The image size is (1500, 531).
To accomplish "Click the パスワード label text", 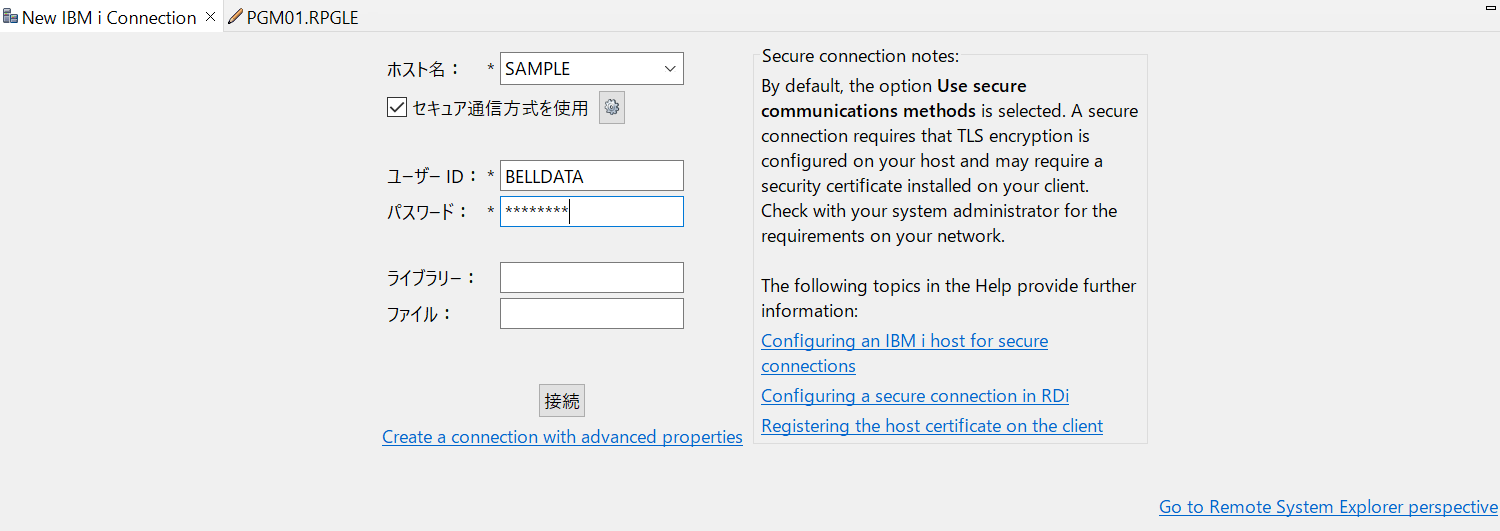I will coord(428,212).
